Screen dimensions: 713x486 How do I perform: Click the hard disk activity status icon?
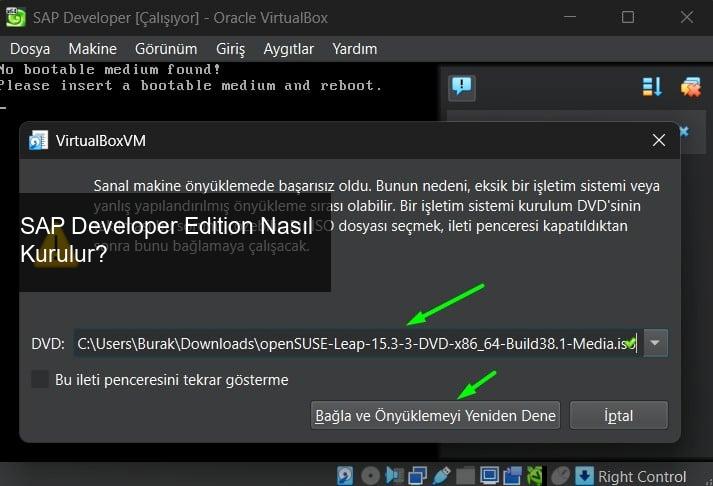point(346,476)
